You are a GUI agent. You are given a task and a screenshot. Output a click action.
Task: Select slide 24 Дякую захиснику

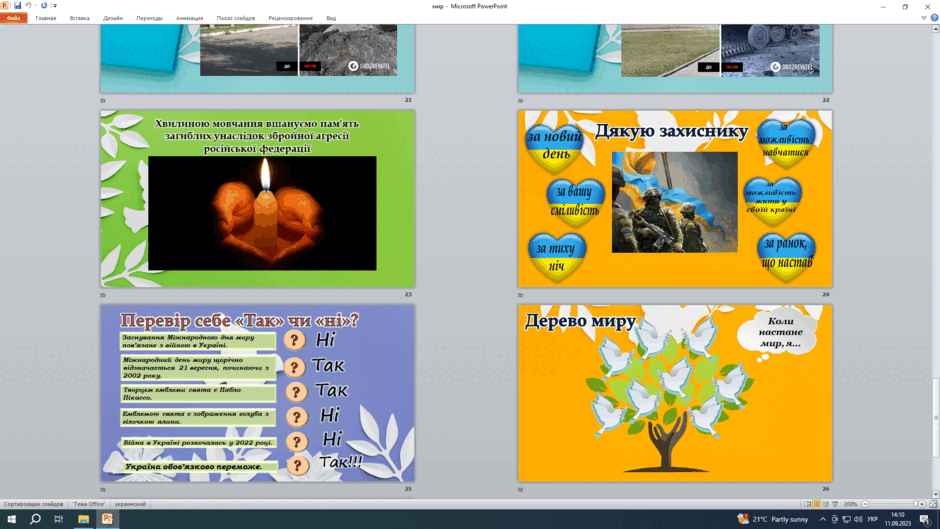tap(675, 199)
